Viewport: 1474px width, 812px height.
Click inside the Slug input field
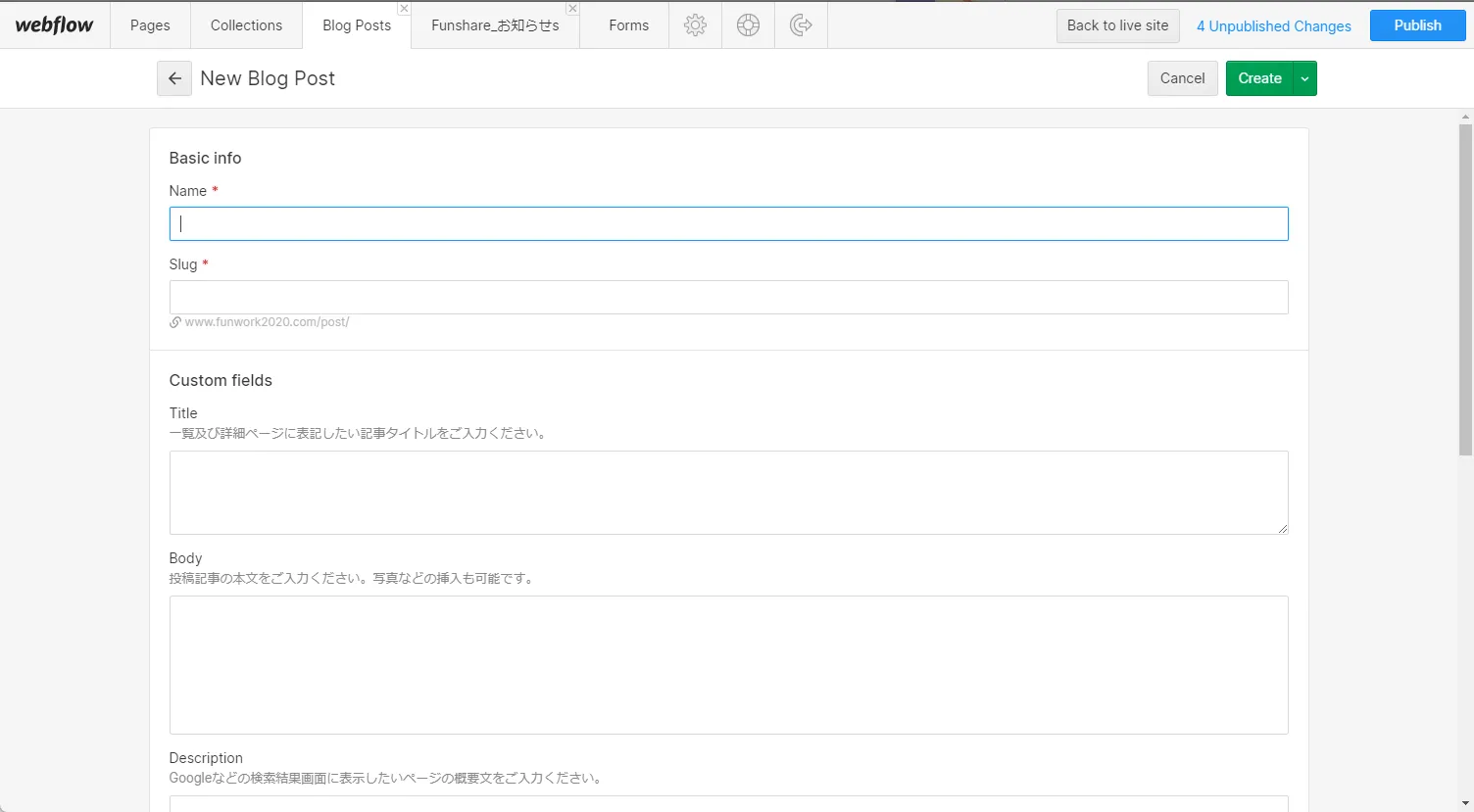point(728,297)
